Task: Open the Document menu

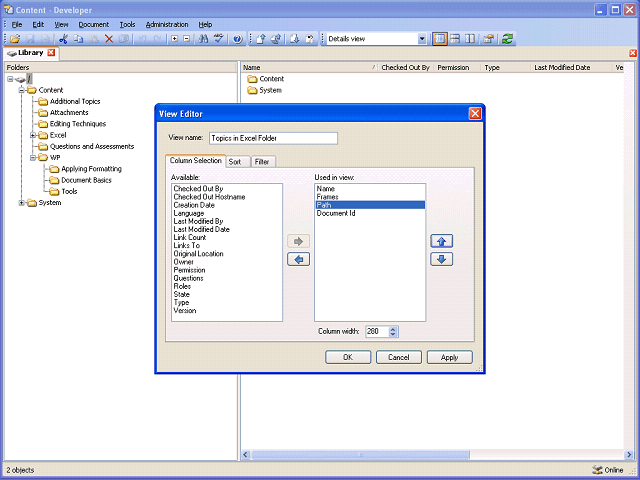Action: (x=93, y=24)
